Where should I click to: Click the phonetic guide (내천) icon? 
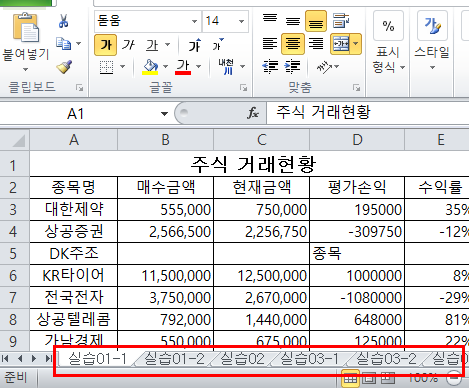[x=227, y=67]
